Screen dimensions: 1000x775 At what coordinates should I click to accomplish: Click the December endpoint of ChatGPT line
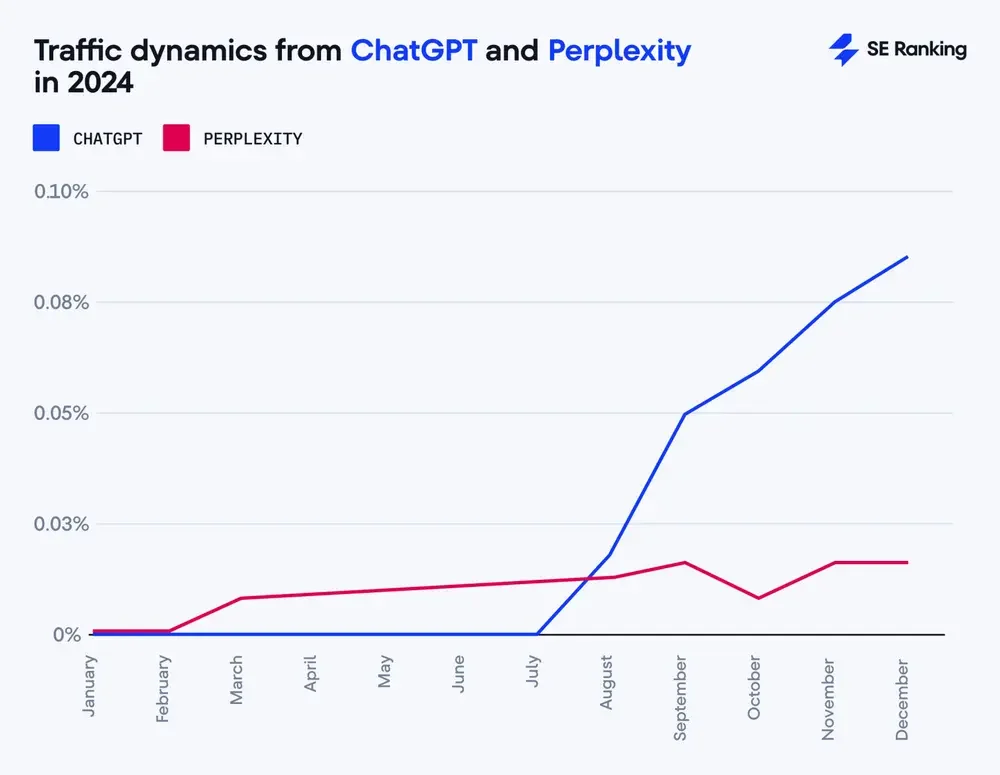906,258
